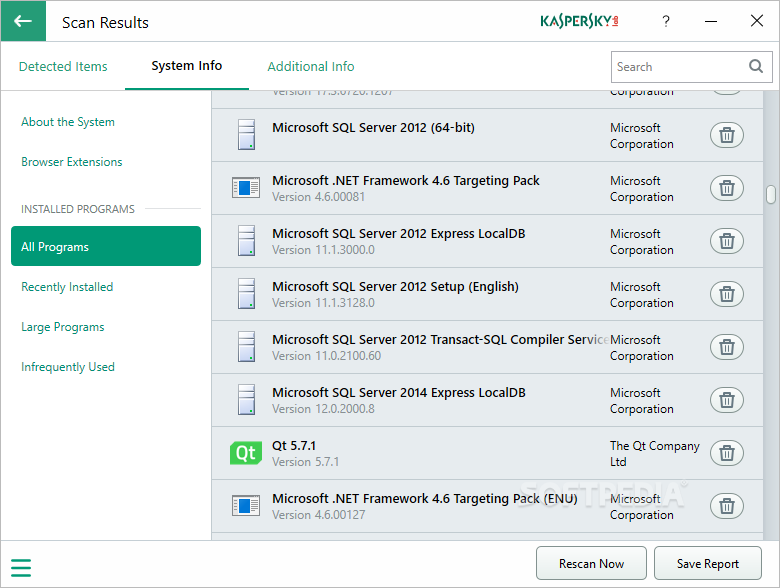The height and width of the screenshot is (588, 780).
Task: Show Recently Installed programs
Action: coord(67,287)
